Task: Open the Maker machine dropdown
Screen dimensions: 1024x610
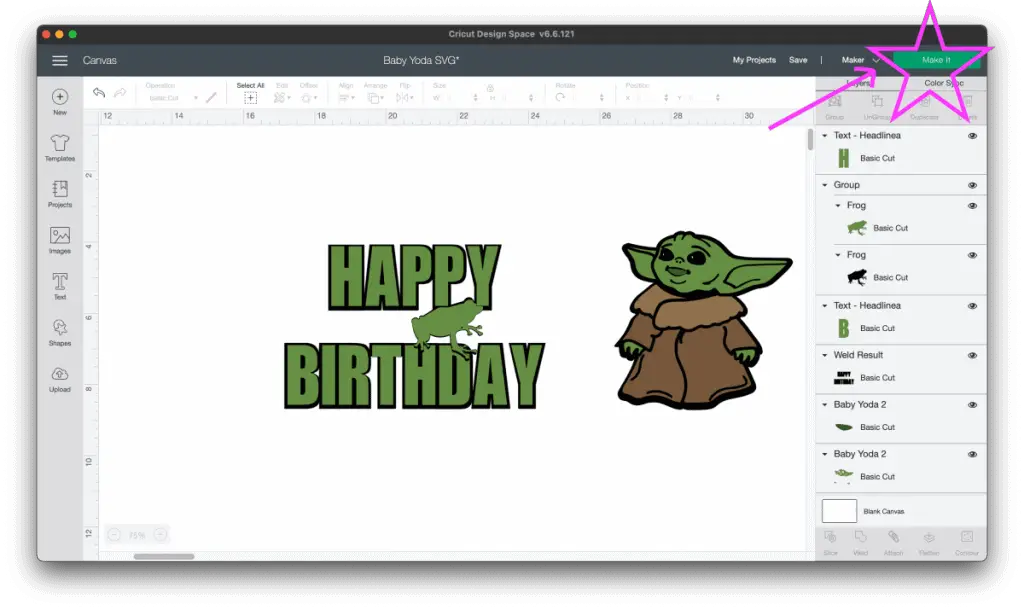Action: (861, 59)
